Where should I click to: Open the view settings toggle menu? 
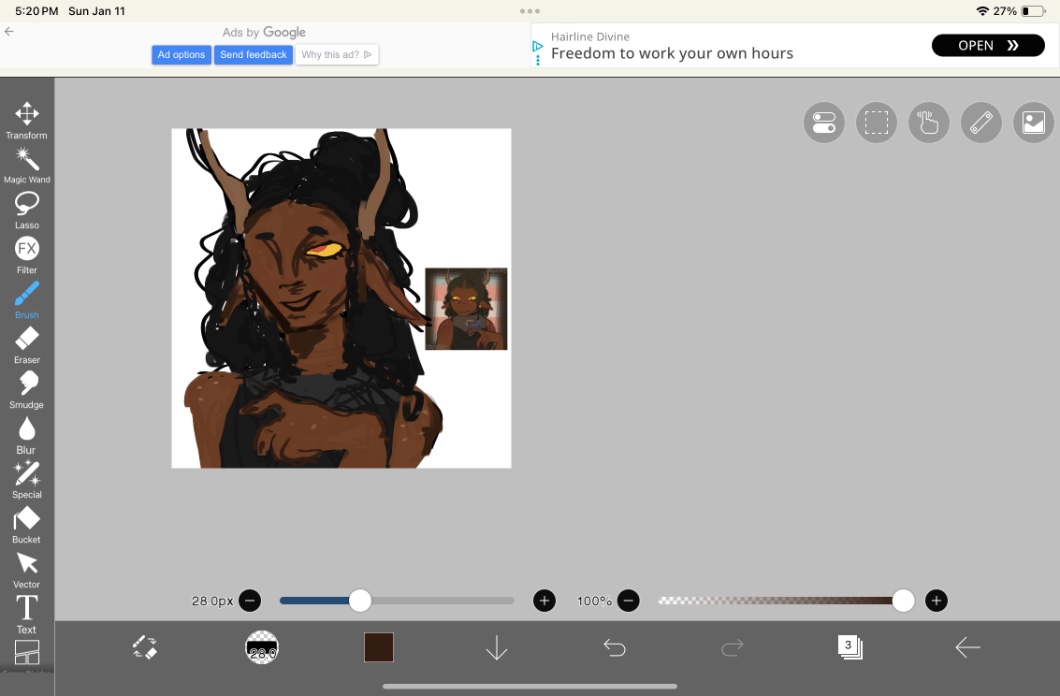pyautogui.click(x=824, y=123)
